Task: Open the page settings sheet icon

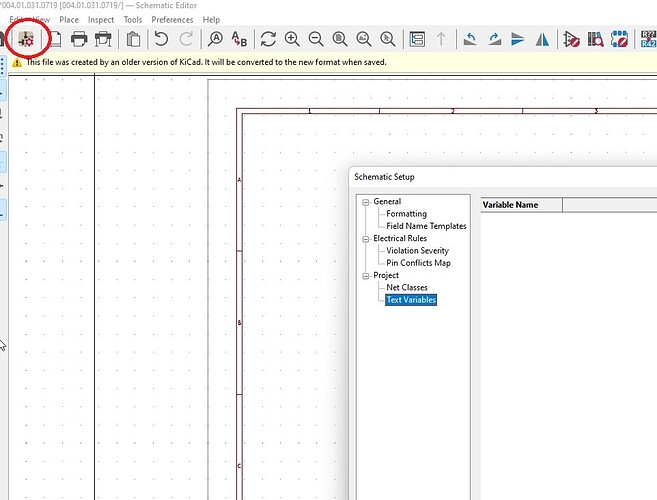Action: pyautogui.click(x=55, y=39)
